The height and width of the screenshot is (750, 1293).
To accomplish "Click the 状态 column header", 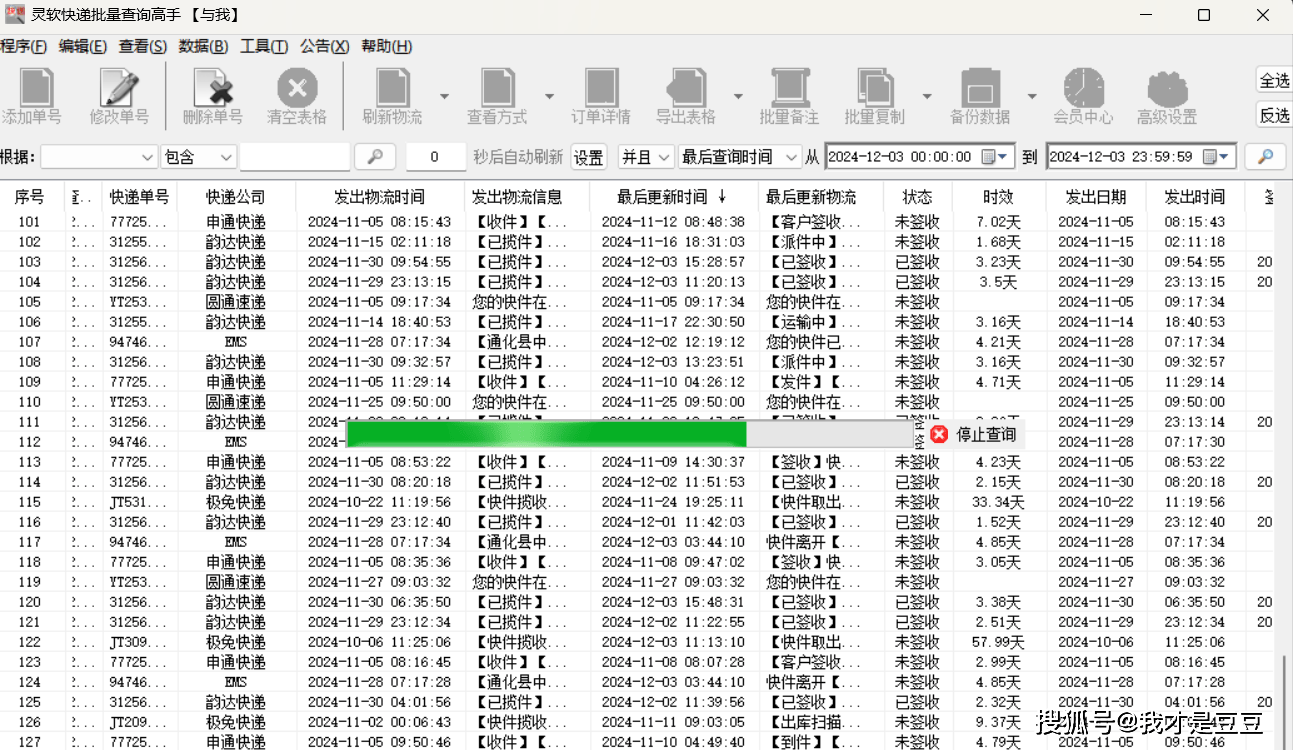I will [917, 197].
